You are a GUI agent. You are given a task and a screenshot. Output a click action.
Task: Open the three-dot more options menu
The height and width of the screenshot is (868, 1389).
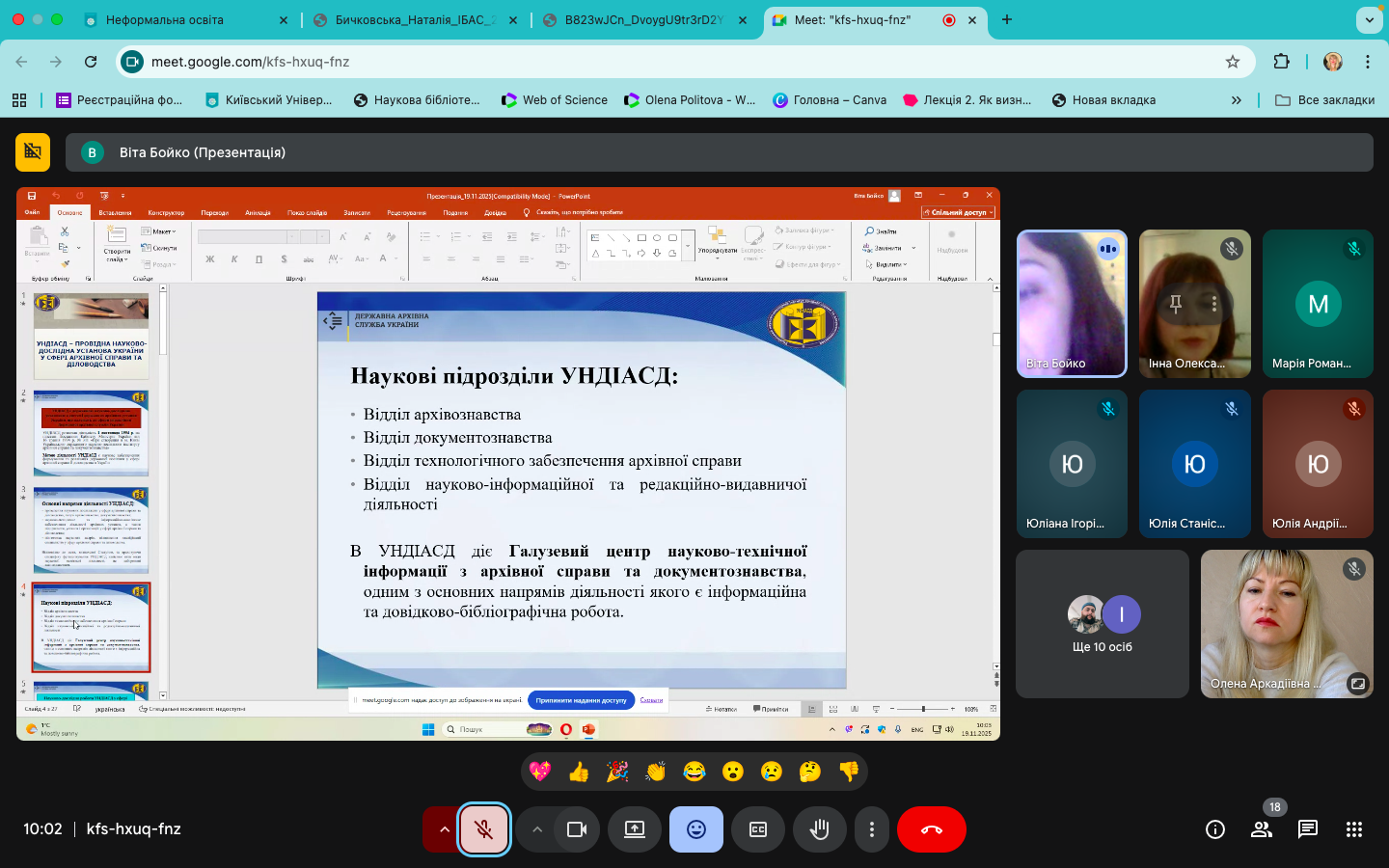(871, 829)
